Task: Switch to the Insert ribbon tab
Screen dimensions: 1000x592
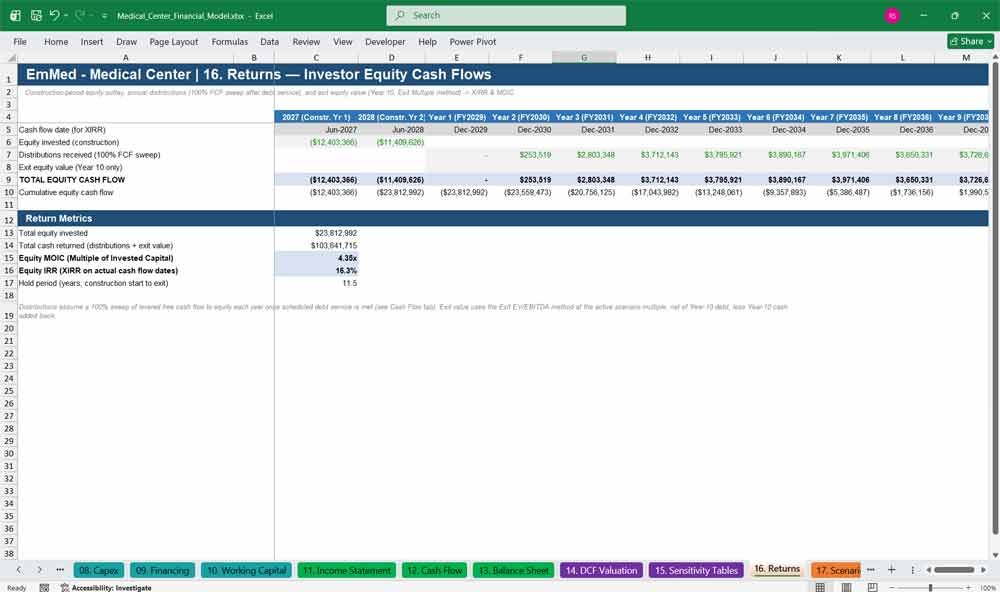Action: [92, 41]
